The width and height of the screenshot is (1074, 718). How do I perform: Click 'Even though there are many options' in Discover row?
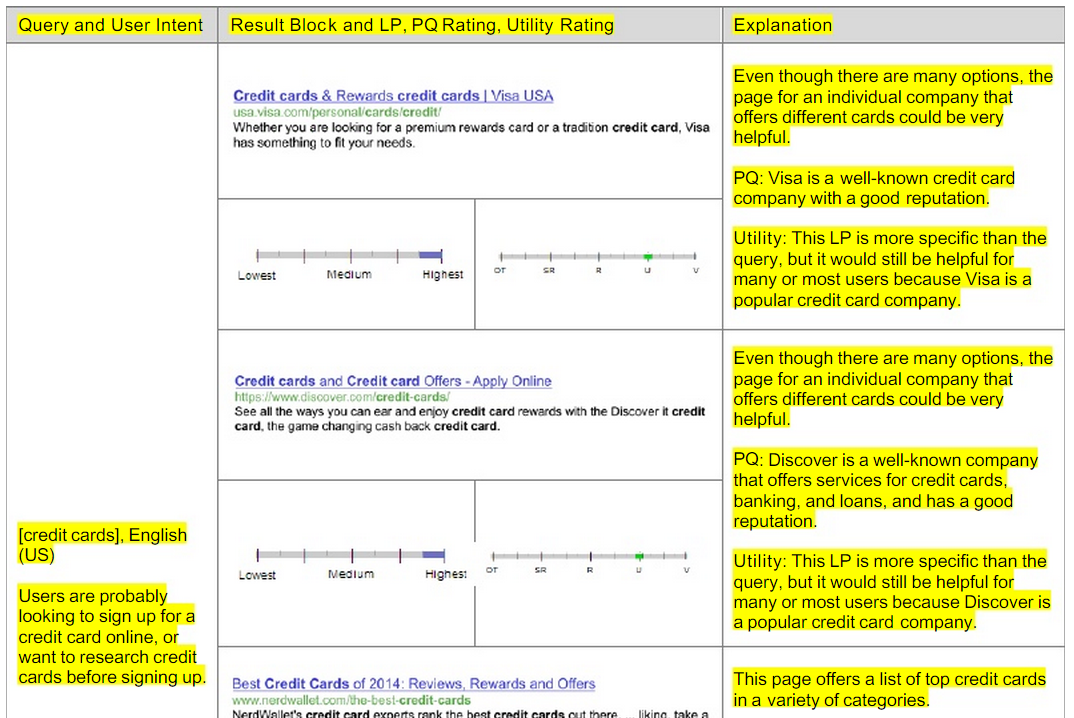point(892,388)
